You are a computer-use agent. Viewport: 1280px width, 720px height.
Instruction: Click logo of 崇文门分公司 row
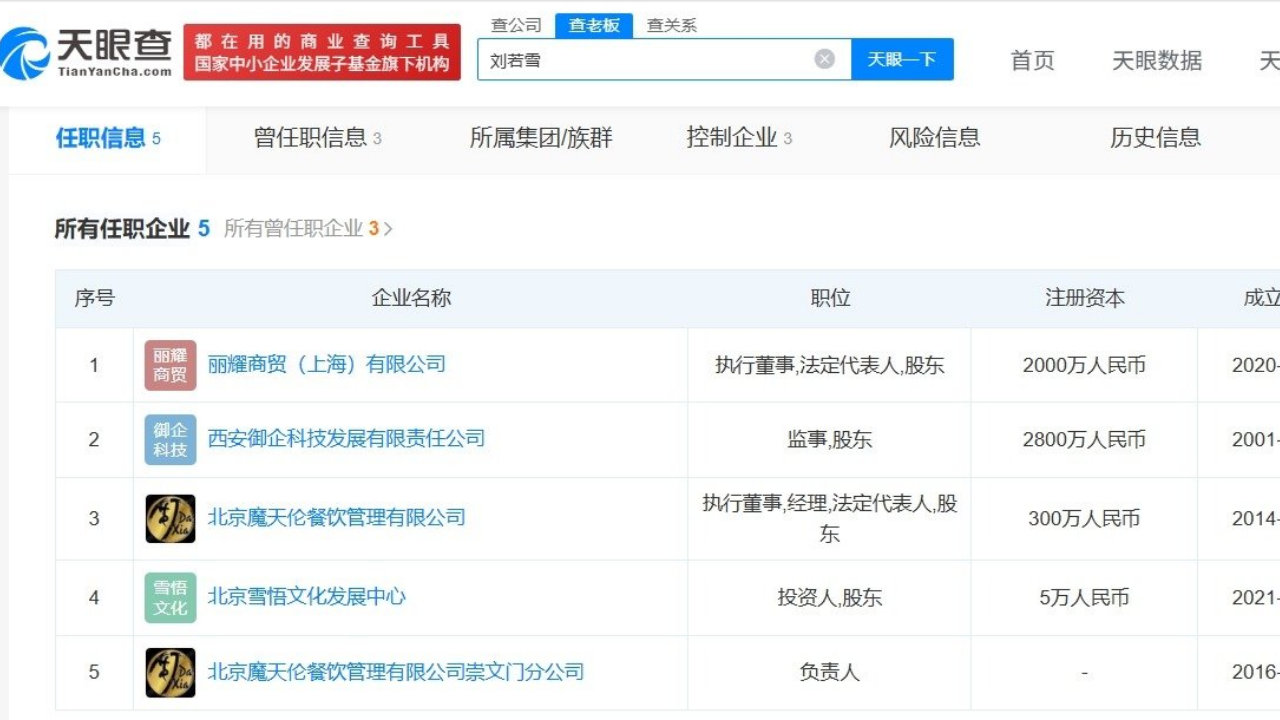[170, 672]
